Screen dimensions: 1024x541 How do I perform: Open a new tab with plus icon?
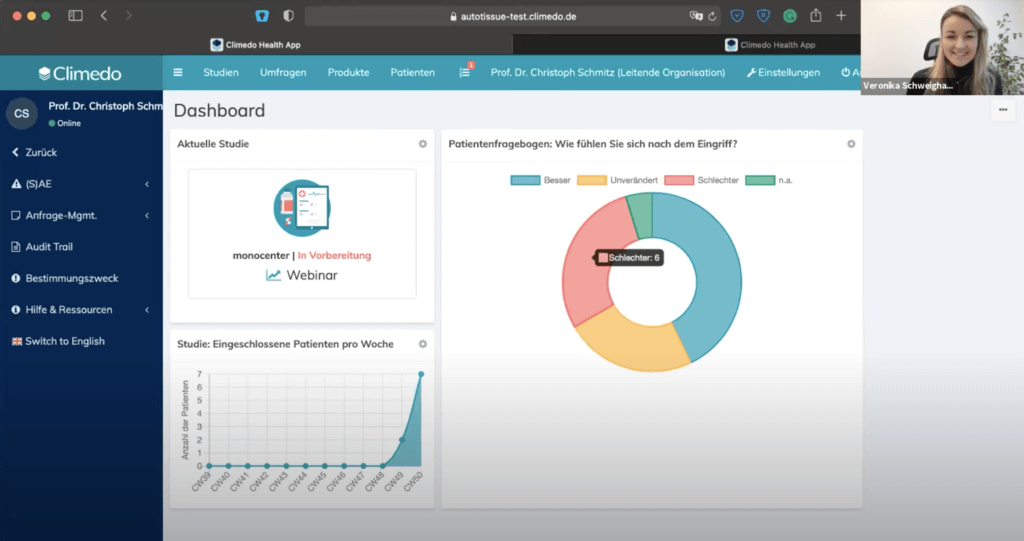point(841,15)
